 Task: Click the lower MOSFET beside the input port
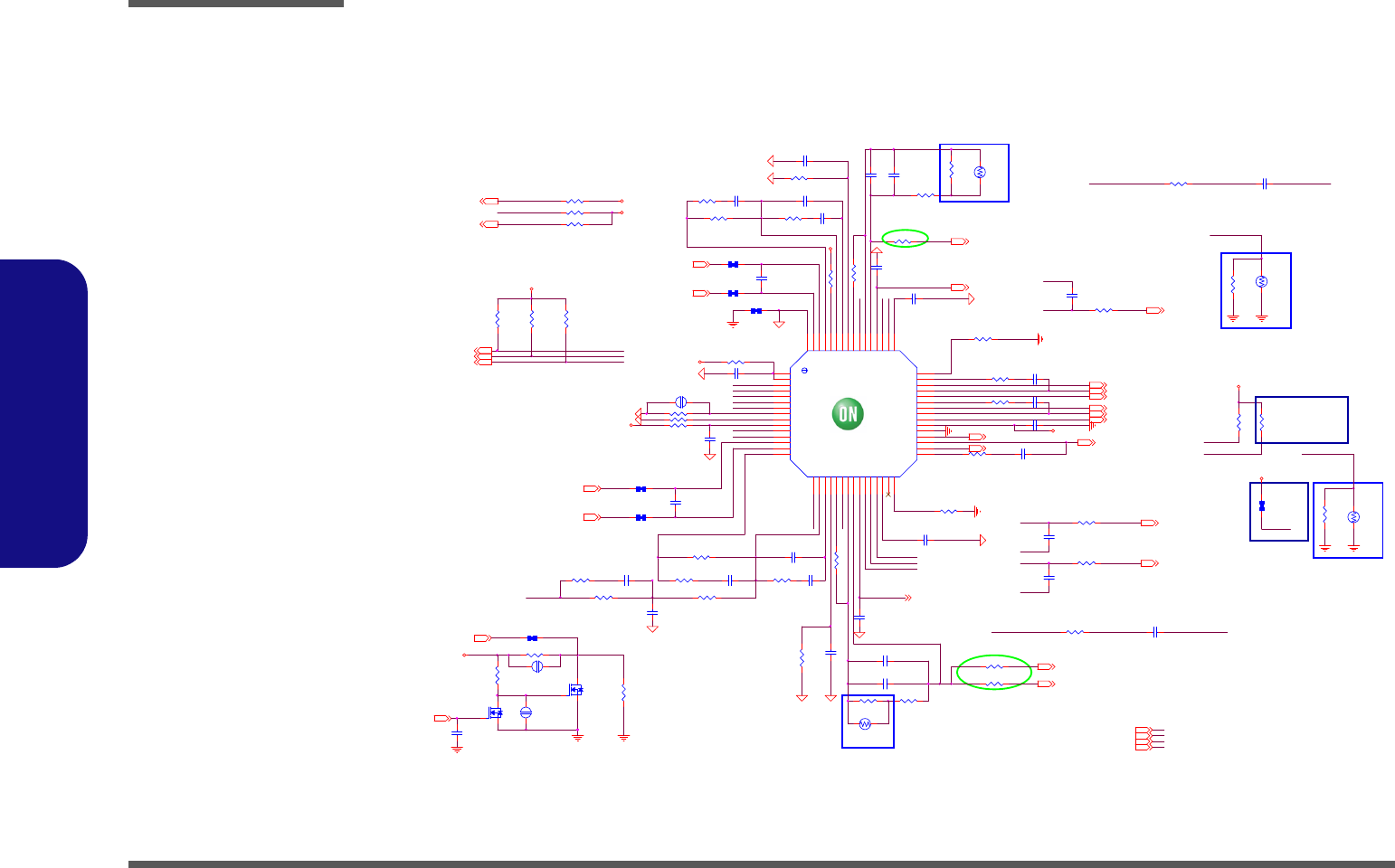click(496, 712)
